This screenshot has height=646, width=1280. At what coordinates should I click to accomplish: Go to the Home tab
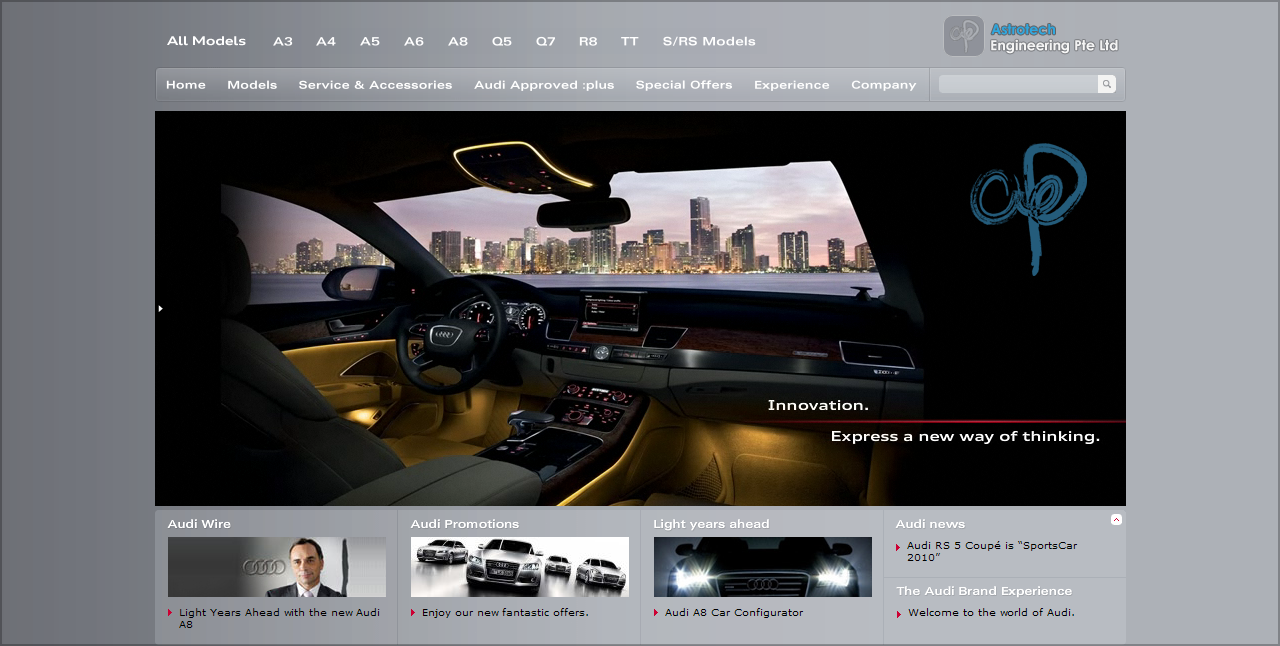pyautogui.click(x=186, y=85)
